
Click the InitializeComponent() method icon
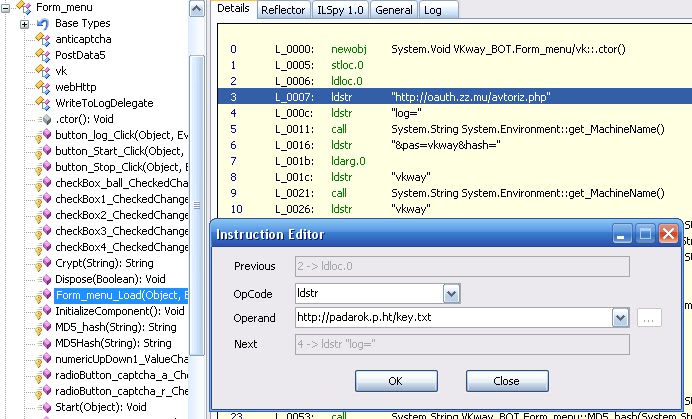pyautogui.click(x=44, y=311)
